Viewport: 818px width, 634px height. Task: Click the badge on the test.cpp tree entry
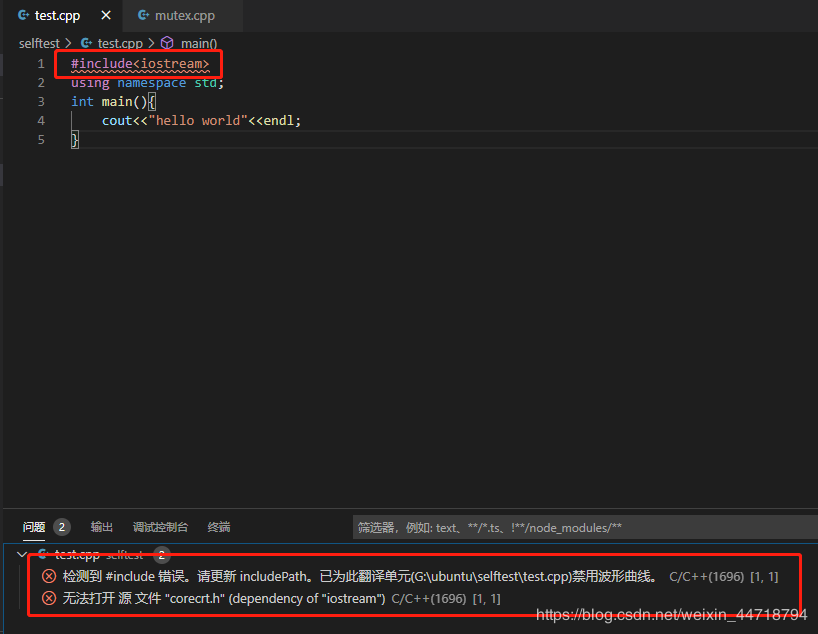[x=162, y=555]
